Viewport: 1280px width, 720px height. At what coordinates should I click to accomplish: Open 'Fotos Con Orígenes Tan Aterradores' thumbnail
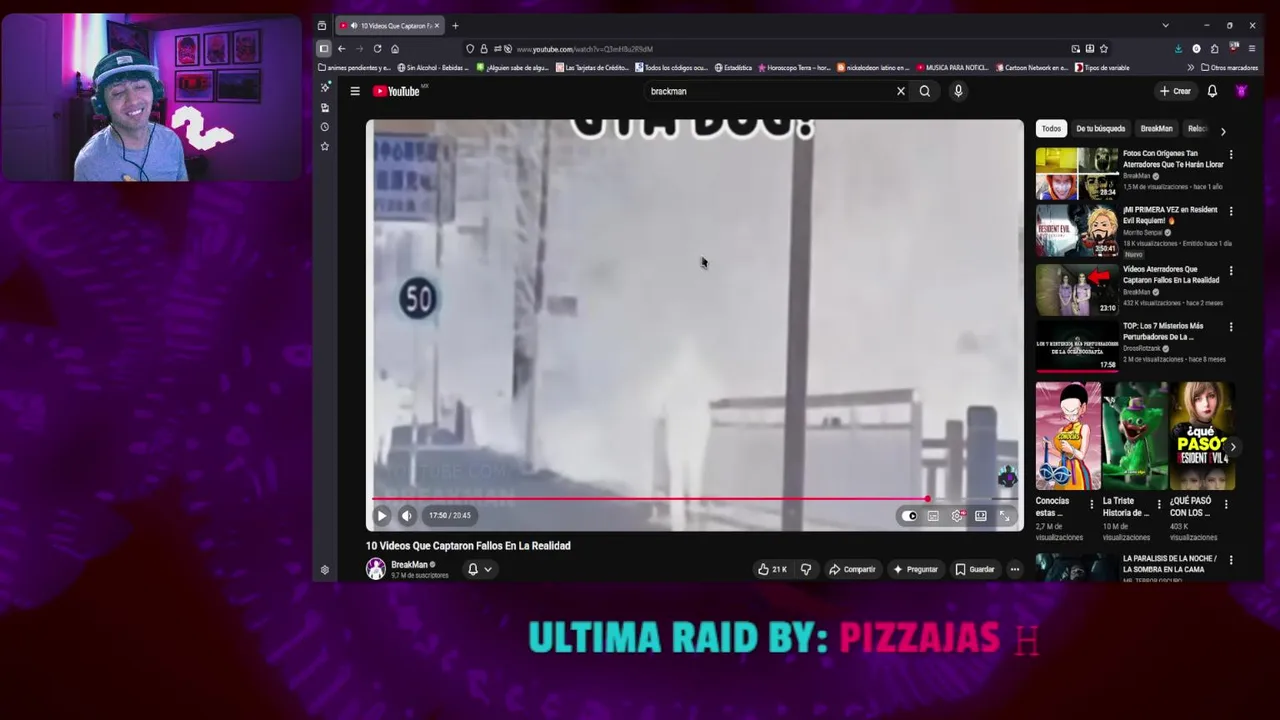point(1077,174)
